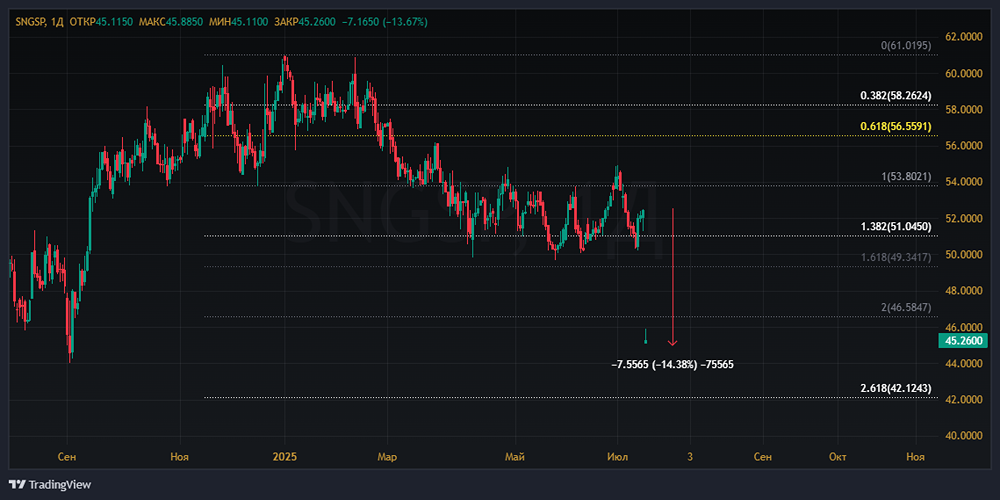Click the red downward measurement arrow
This screenshot has height=500, width=1000.
tap(672, 276)
